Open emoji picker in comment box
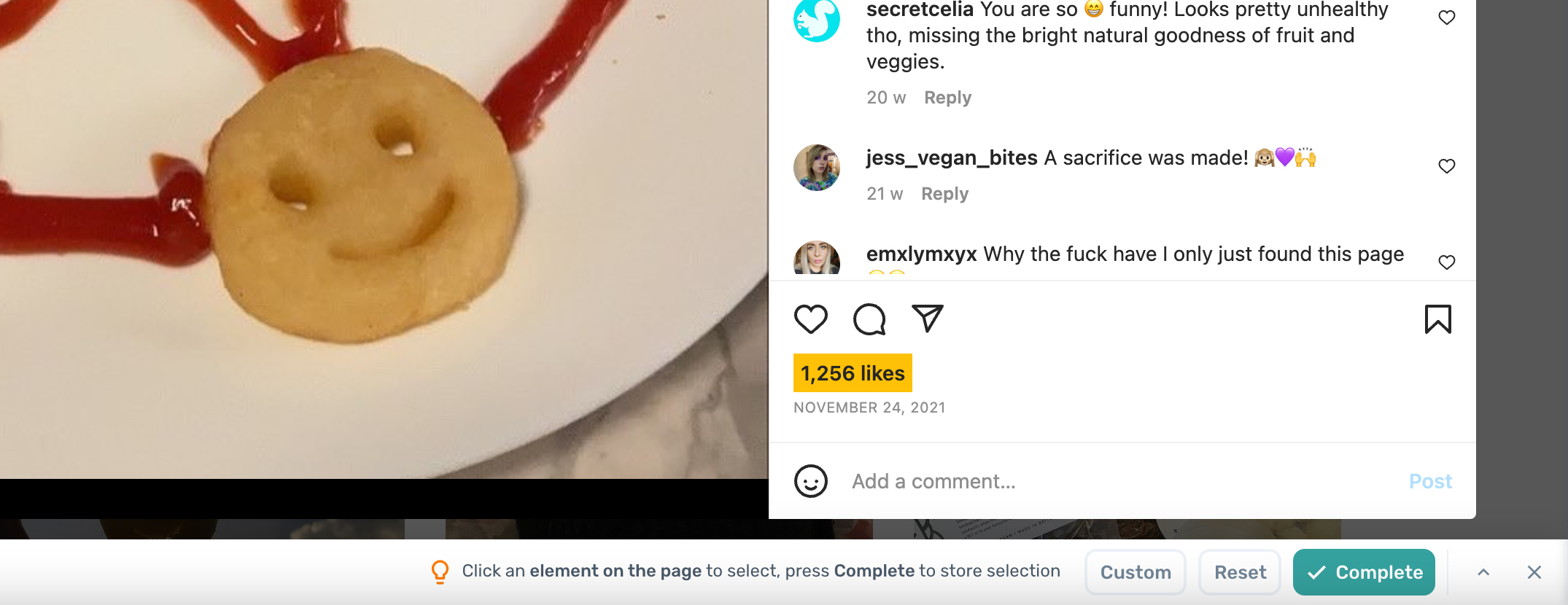This screenshot has width=1568, height=605. [x=810, y=481]
